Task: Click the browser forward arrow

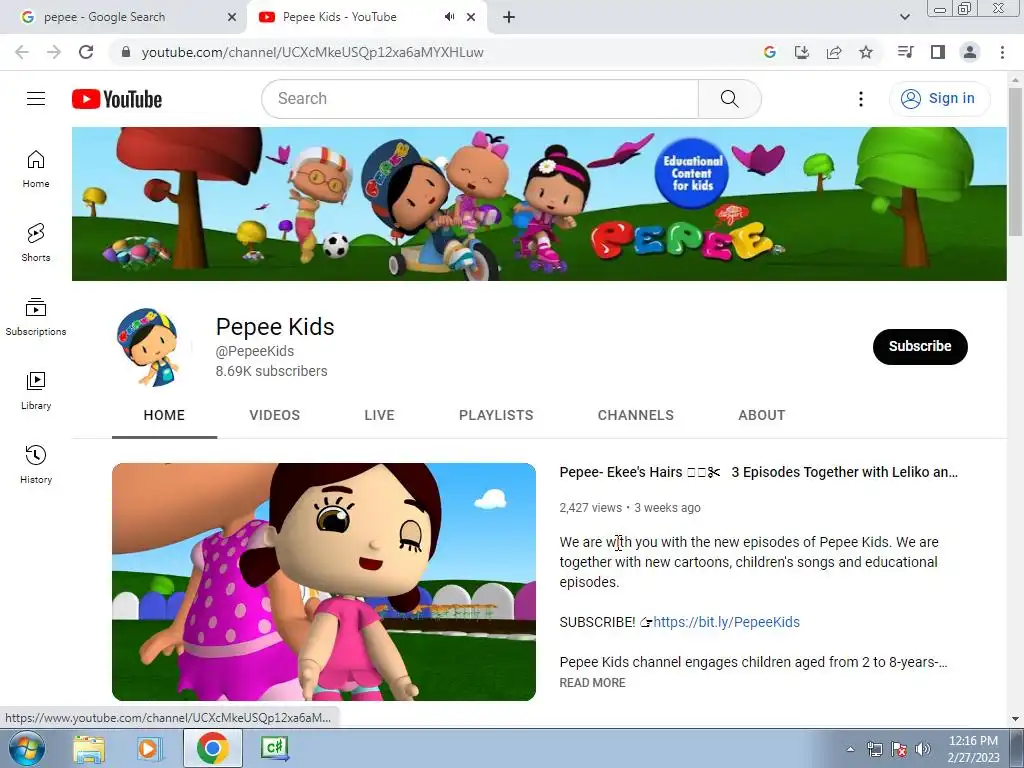Action: click(x=54, y=52)
